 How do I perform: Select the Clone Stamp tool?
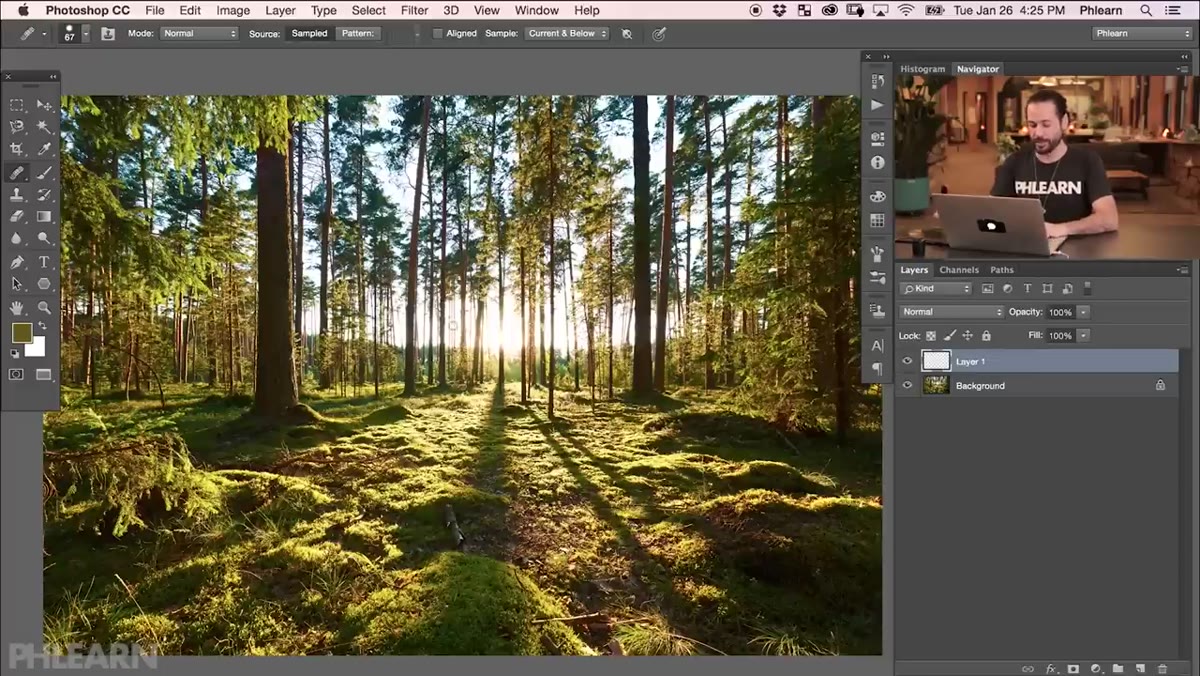[17, 194]
